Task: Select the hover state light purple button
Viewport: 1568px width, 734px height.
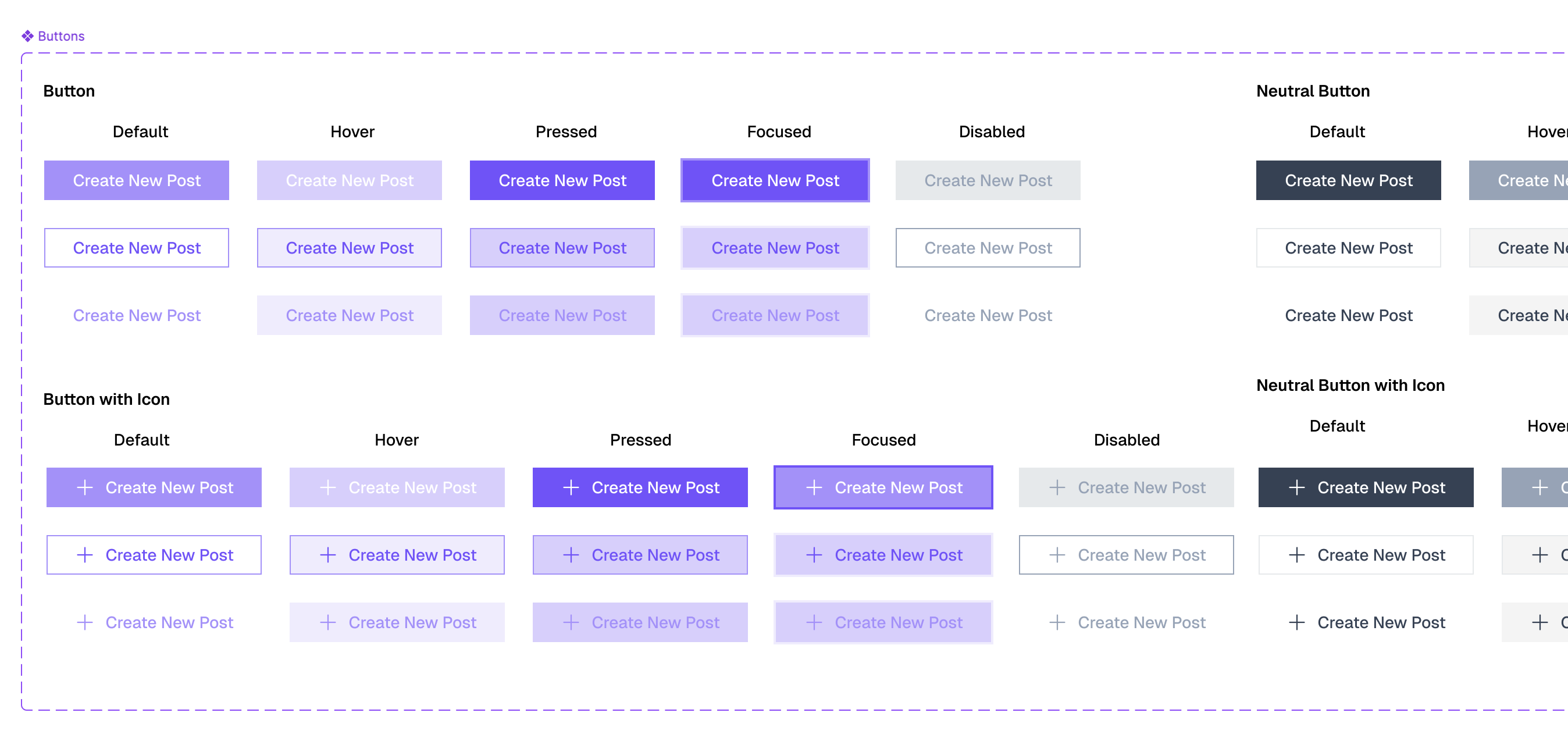Action: click(350, 180)
